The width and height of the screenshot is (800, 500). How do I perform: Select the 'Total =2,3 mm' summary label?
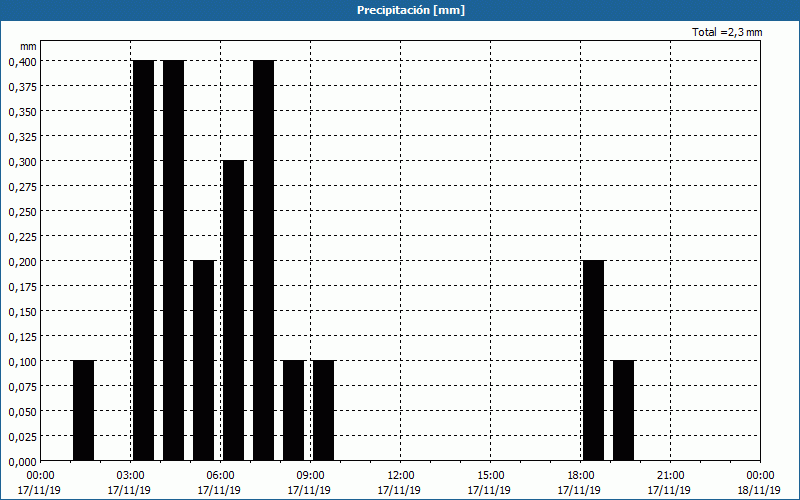click(x=727, y=32)
